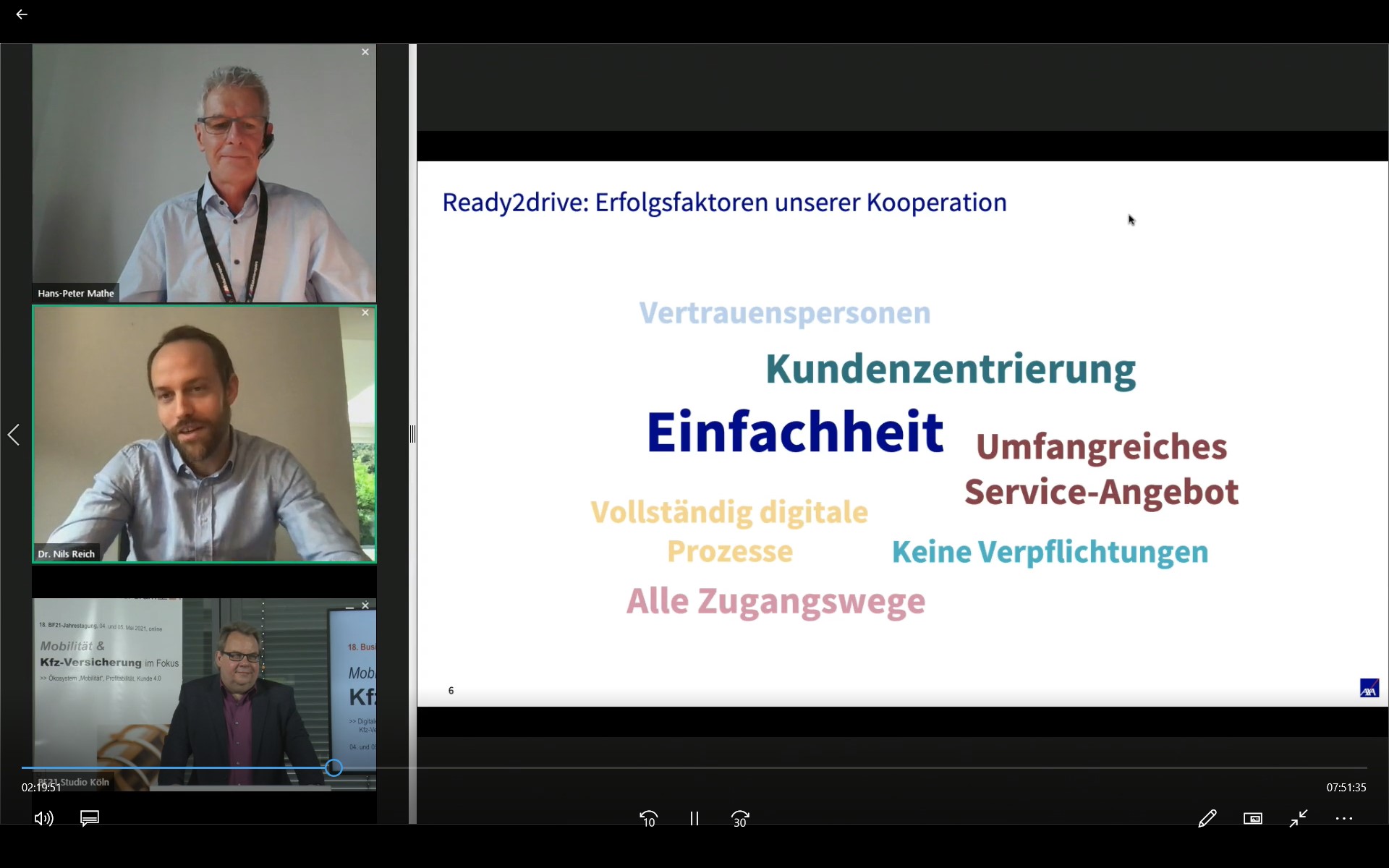The height and width of the screenshot is (868, 1389).
Task: Play video in mini view
Action: [x=1253, y=818]
